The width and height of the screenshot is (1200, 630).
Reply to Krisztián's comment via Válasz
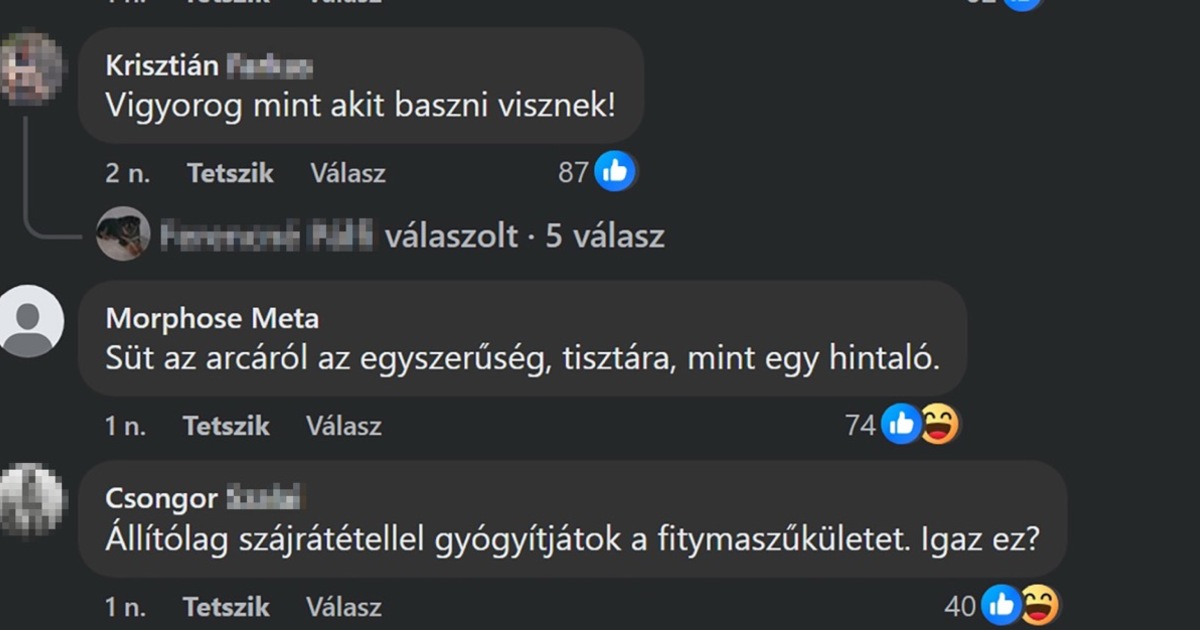pyautogui.click(x=347, y=173)
